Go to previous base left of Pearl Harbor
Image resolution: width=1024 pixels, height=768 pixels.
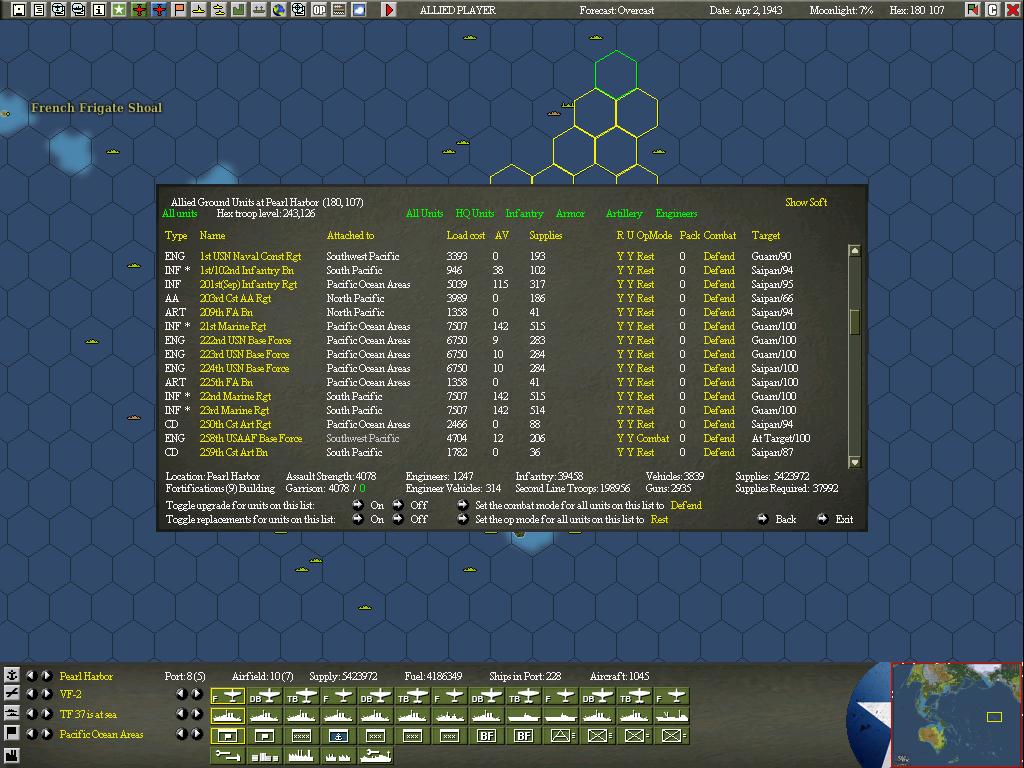pos(31,675)
